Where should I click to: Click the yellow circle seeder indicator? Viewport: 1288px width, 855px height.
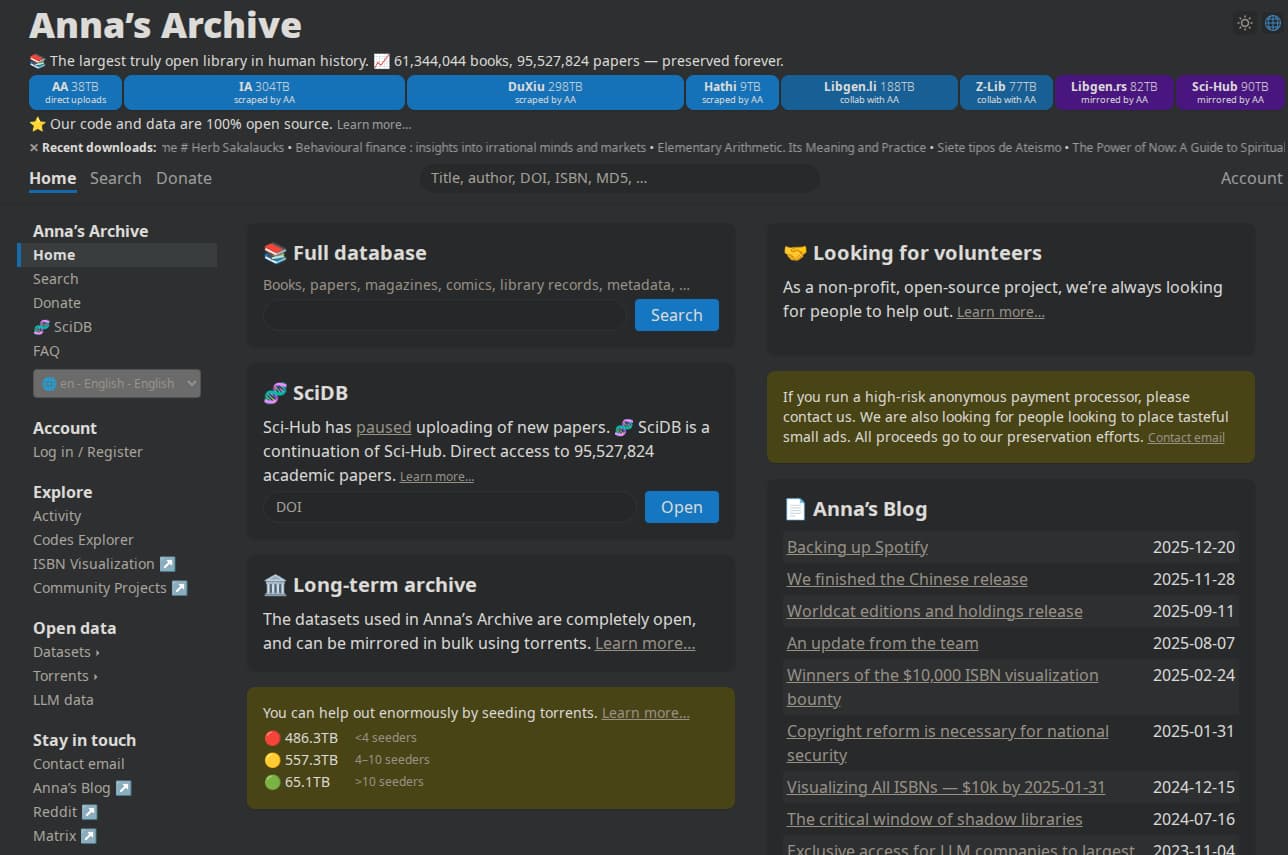[272, 760]
